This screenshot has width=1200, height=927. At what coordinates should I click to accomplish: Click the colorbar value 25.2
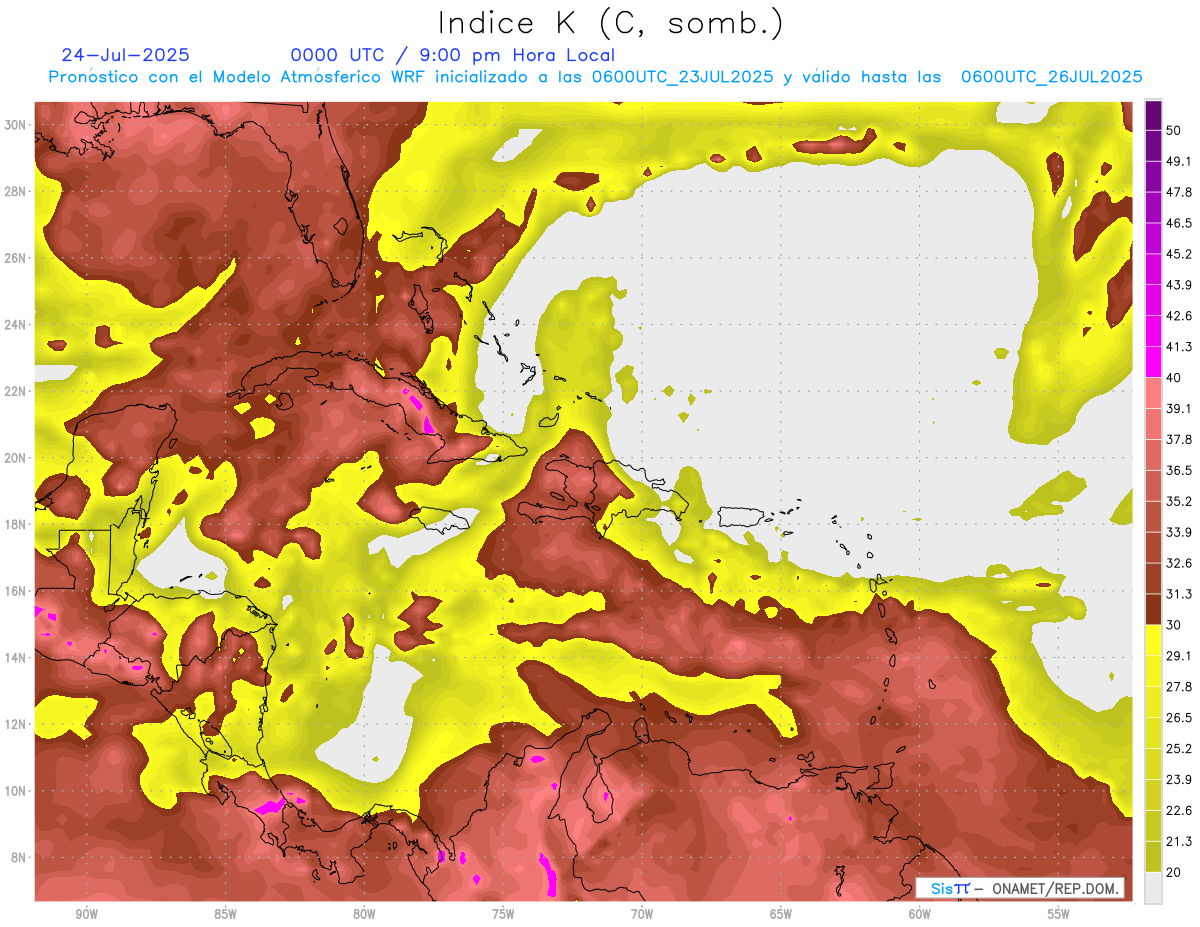[1178, 749]
